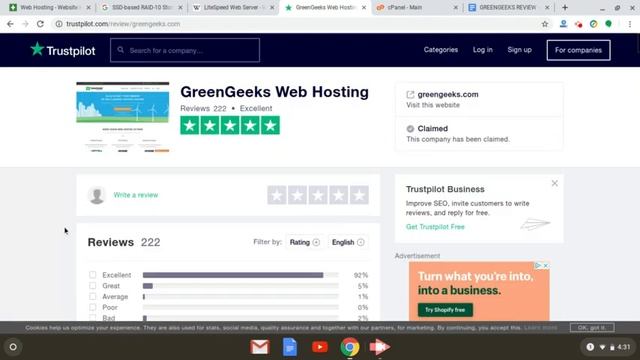640x360 pixels.
Task: Check the Average rating filter
Action: coord(93,296)
